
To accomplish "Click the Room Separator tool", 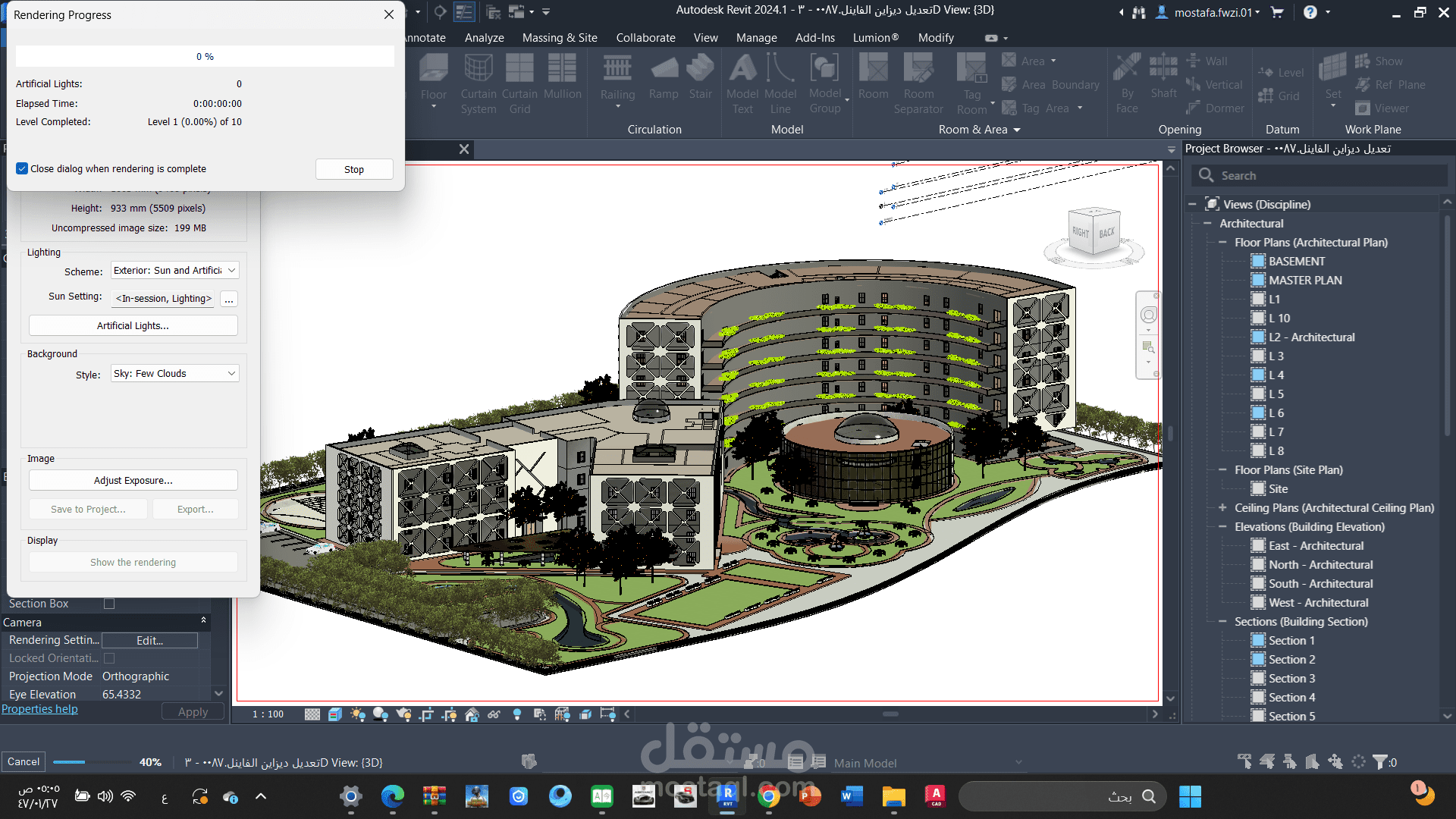I will pos(918,83).
